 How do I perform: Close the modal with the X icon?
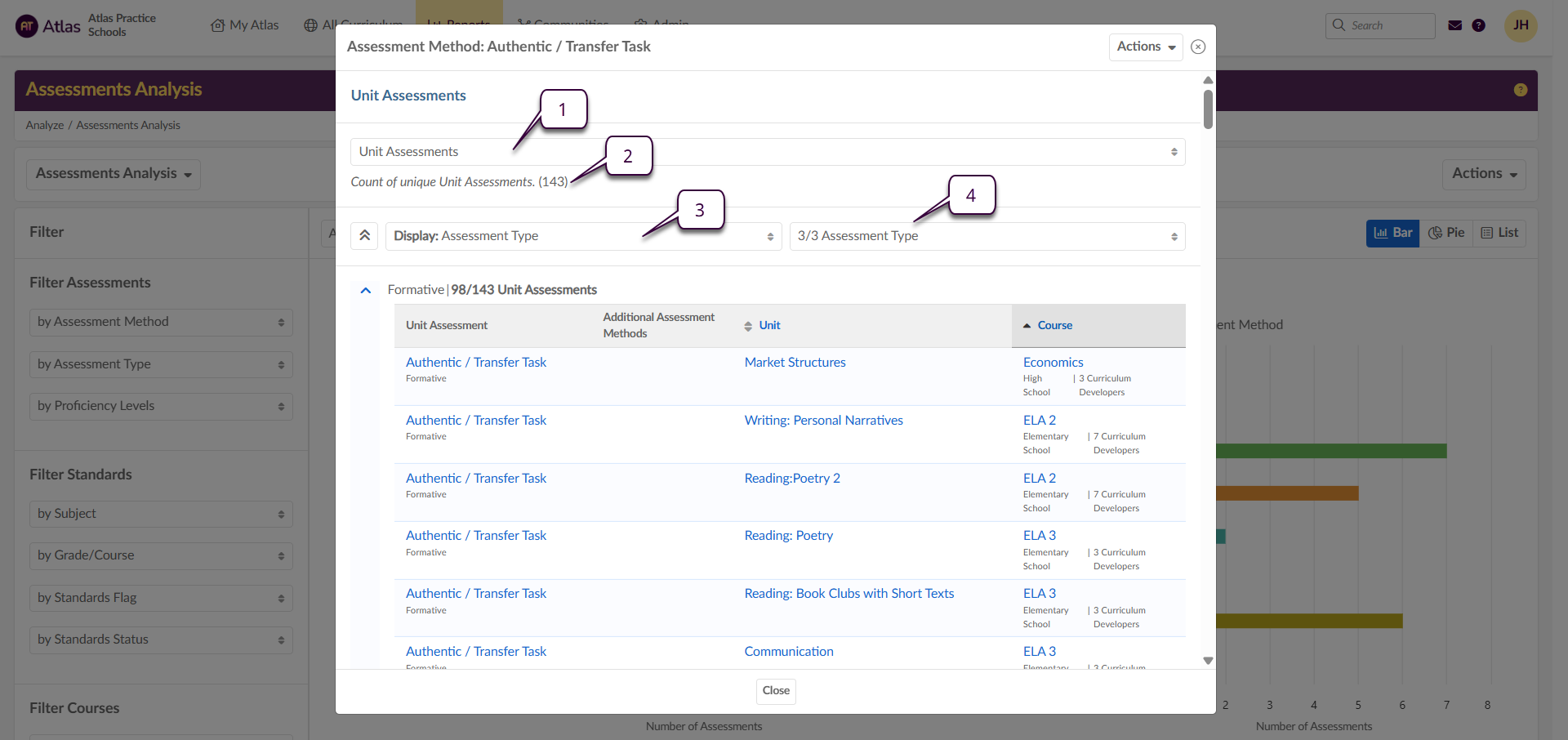(x=1198, y=47)
